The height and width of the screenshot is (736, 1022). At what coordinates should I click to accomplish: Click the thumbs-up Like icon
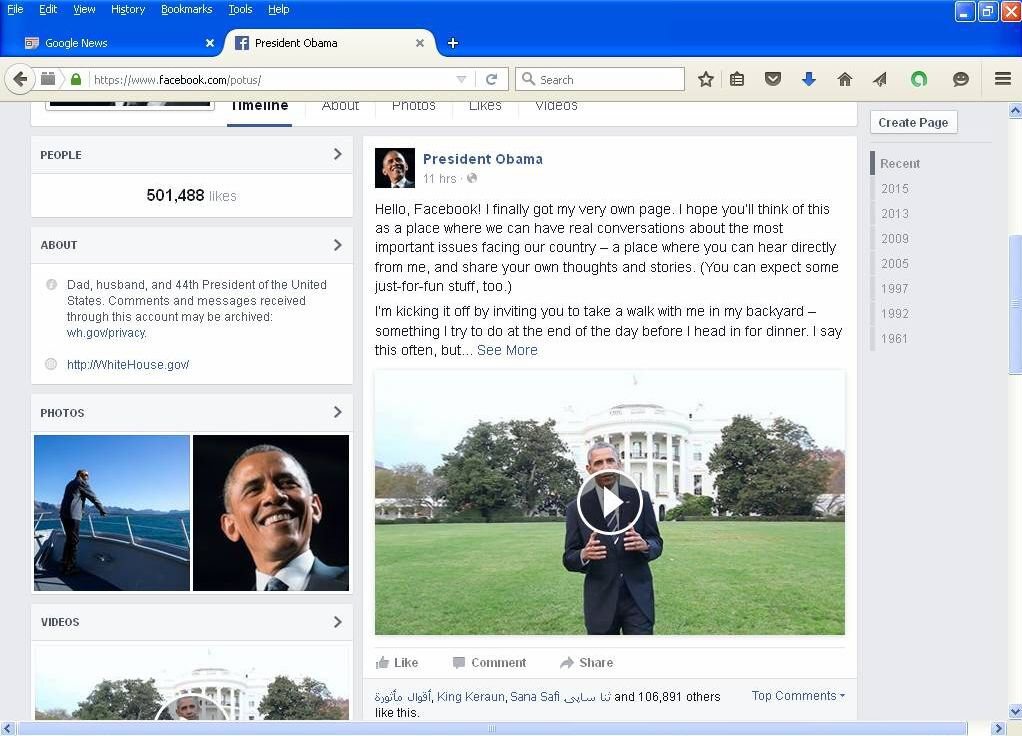pyautogui.click(x=382, y=662)
